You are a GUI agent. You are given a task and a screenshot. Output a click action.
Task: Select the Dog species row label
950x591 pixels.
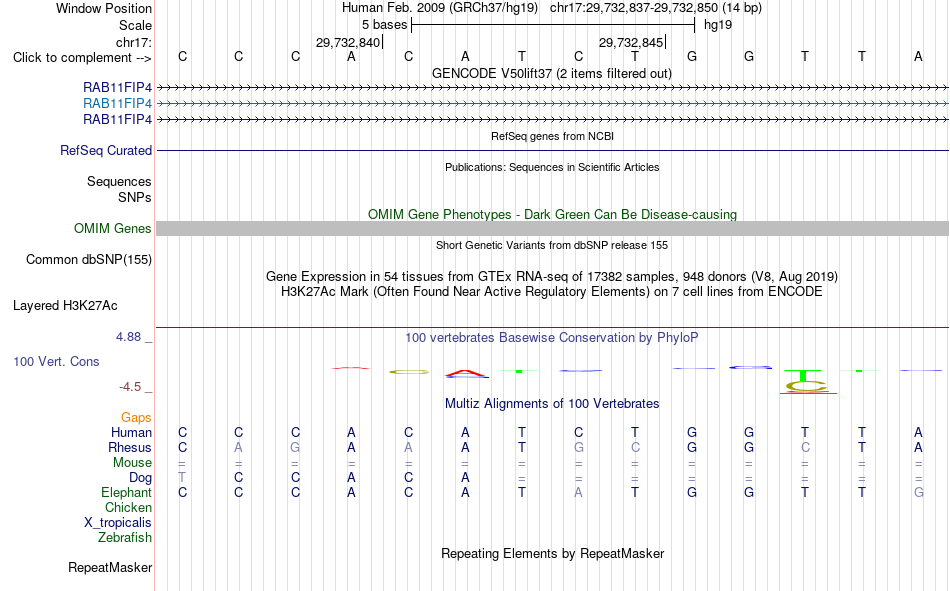(x=140, y=478)
